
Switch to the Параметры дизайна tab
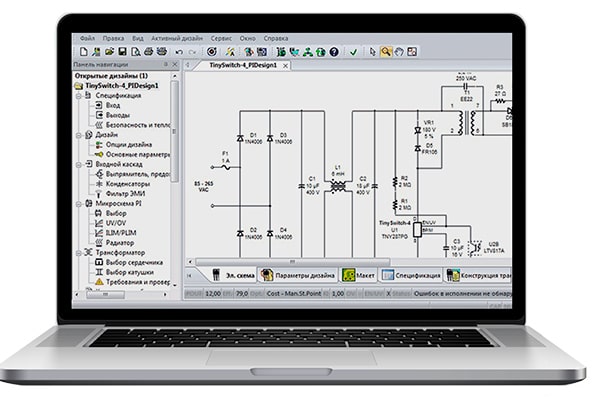pos(298,275)
